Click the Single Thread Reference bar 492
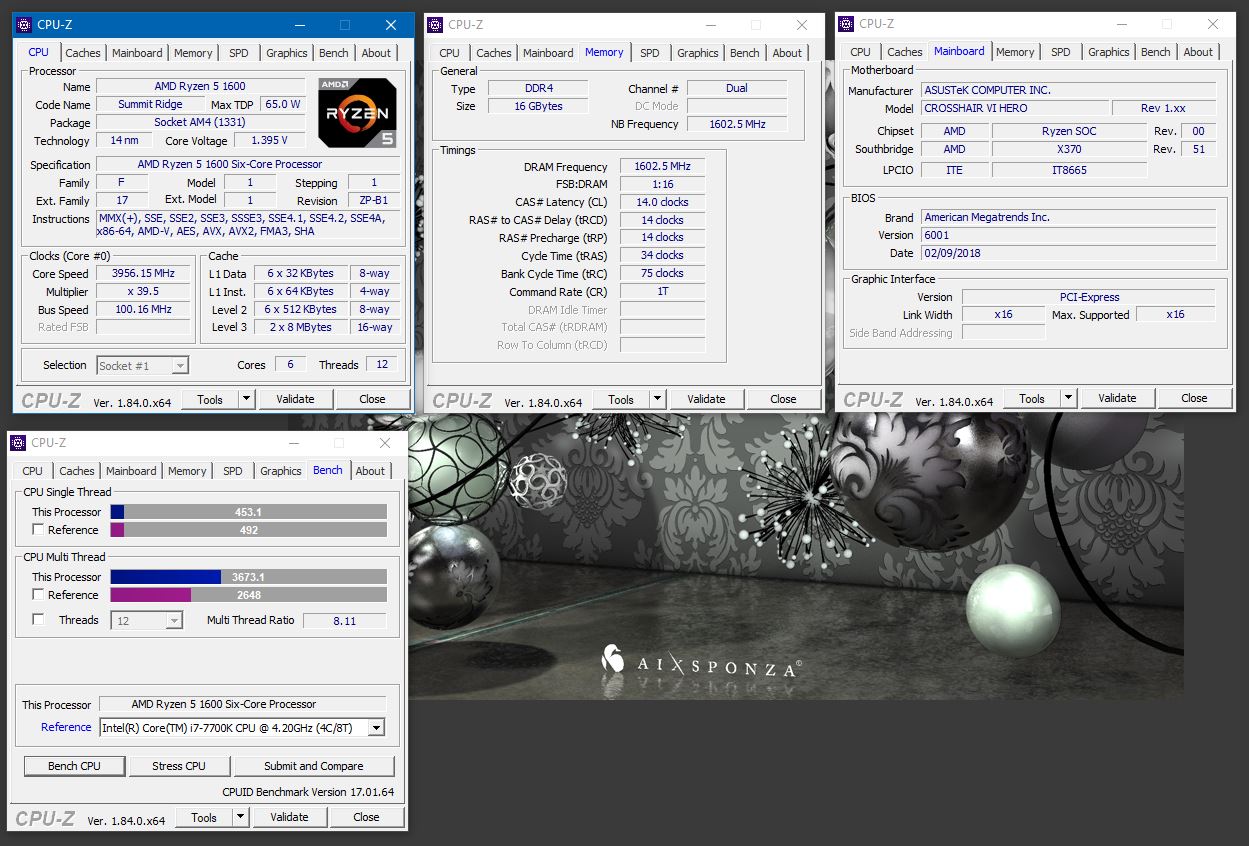1249x846 pixels. (248, 530)
